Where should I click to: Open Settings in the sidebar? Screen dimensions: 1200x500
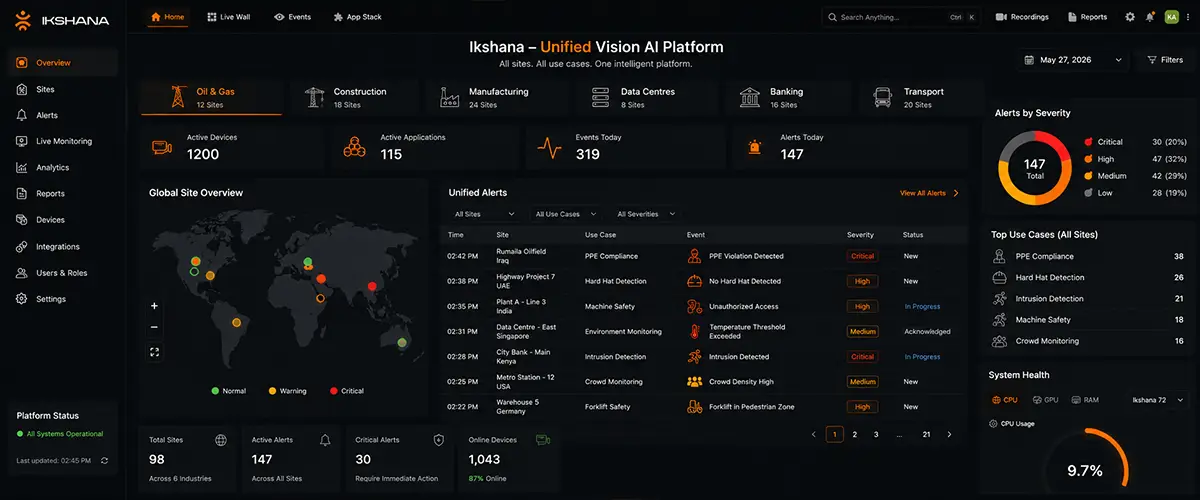[62, 298]
